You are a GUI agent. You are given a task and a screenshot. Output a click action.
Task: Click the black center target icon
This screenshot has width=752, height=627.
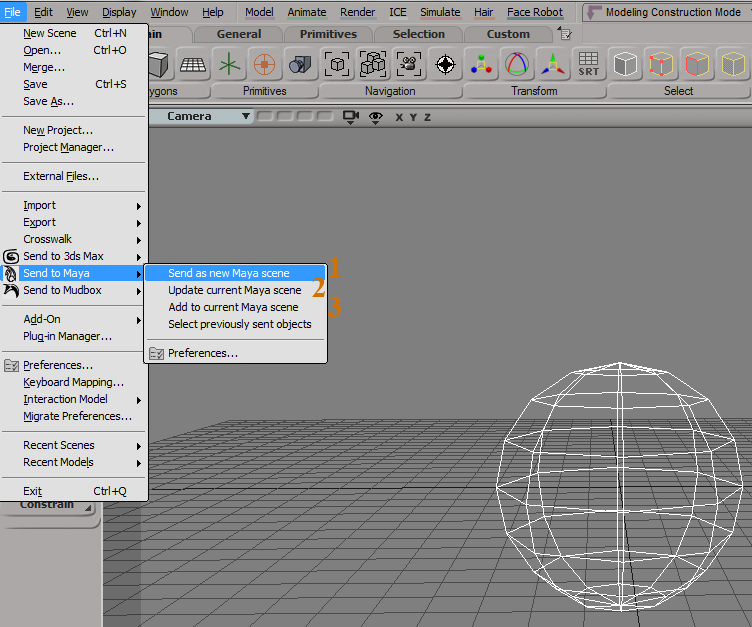click(x=445, y=64)
